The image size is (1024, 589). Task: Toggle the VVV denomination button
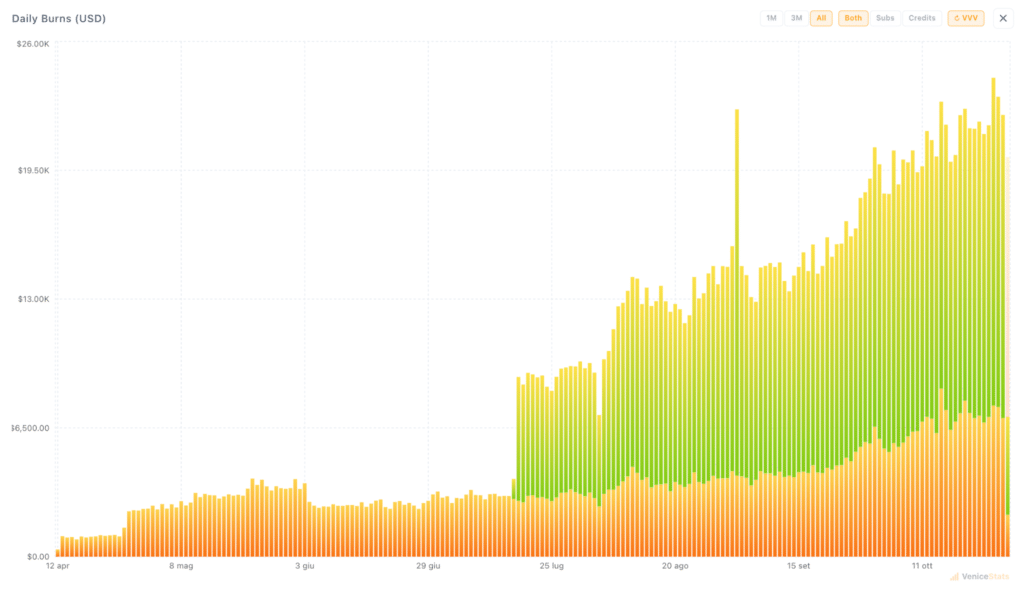(966, 18)
